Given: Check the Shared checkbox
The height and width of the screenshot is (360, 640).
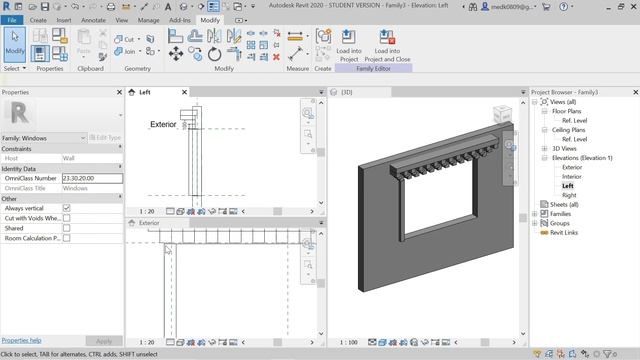Looking at the screenshot, I should pos(67,228).
